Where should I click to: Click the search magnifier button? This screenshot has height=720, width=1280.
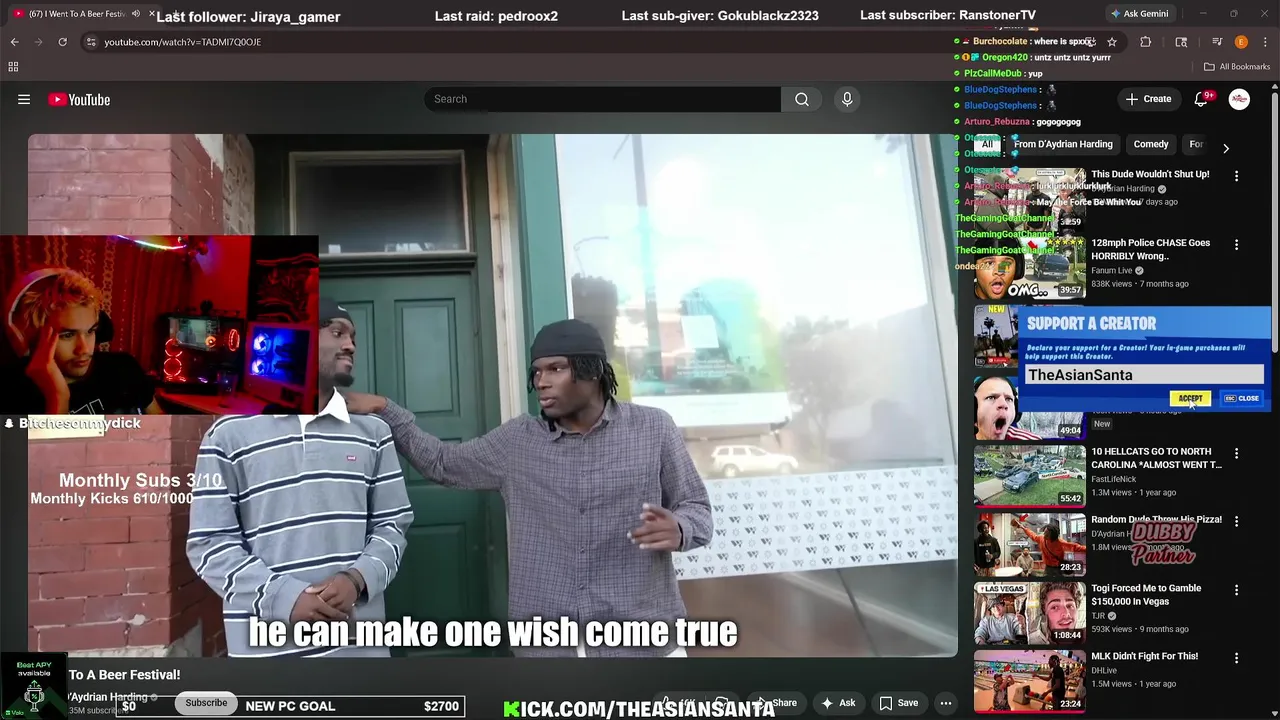(802, 99)
